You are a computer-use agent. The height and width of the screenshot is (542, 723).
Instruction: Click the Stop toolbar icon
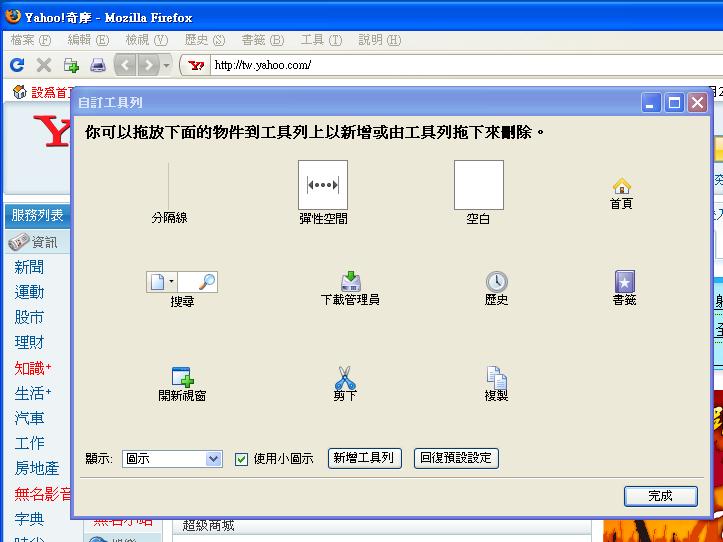tap(44, 65)
